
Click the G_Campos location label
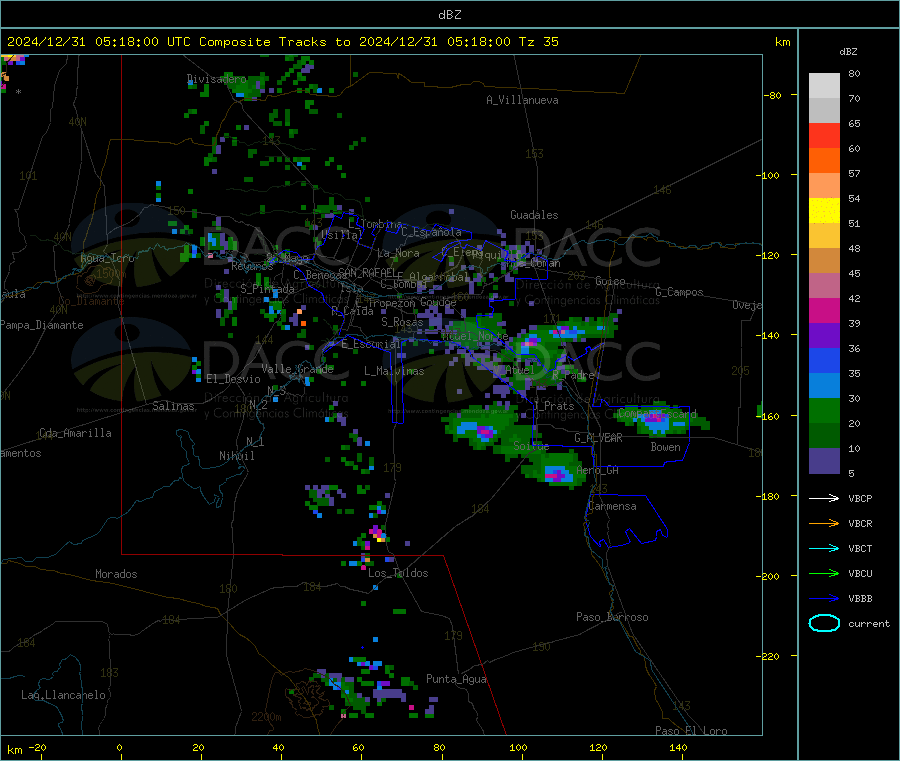[x=679, y=292]
